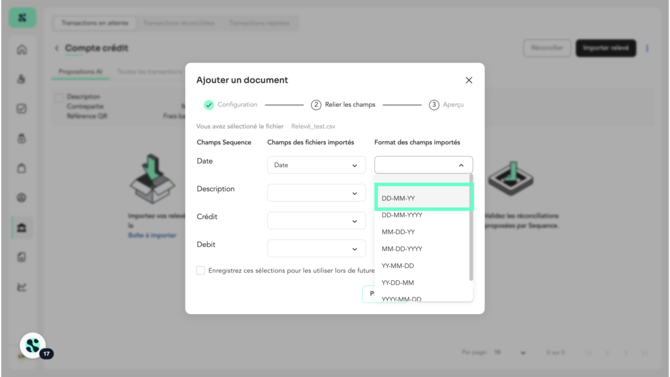Open the Debit field dropdown

(x=316, y=249)
